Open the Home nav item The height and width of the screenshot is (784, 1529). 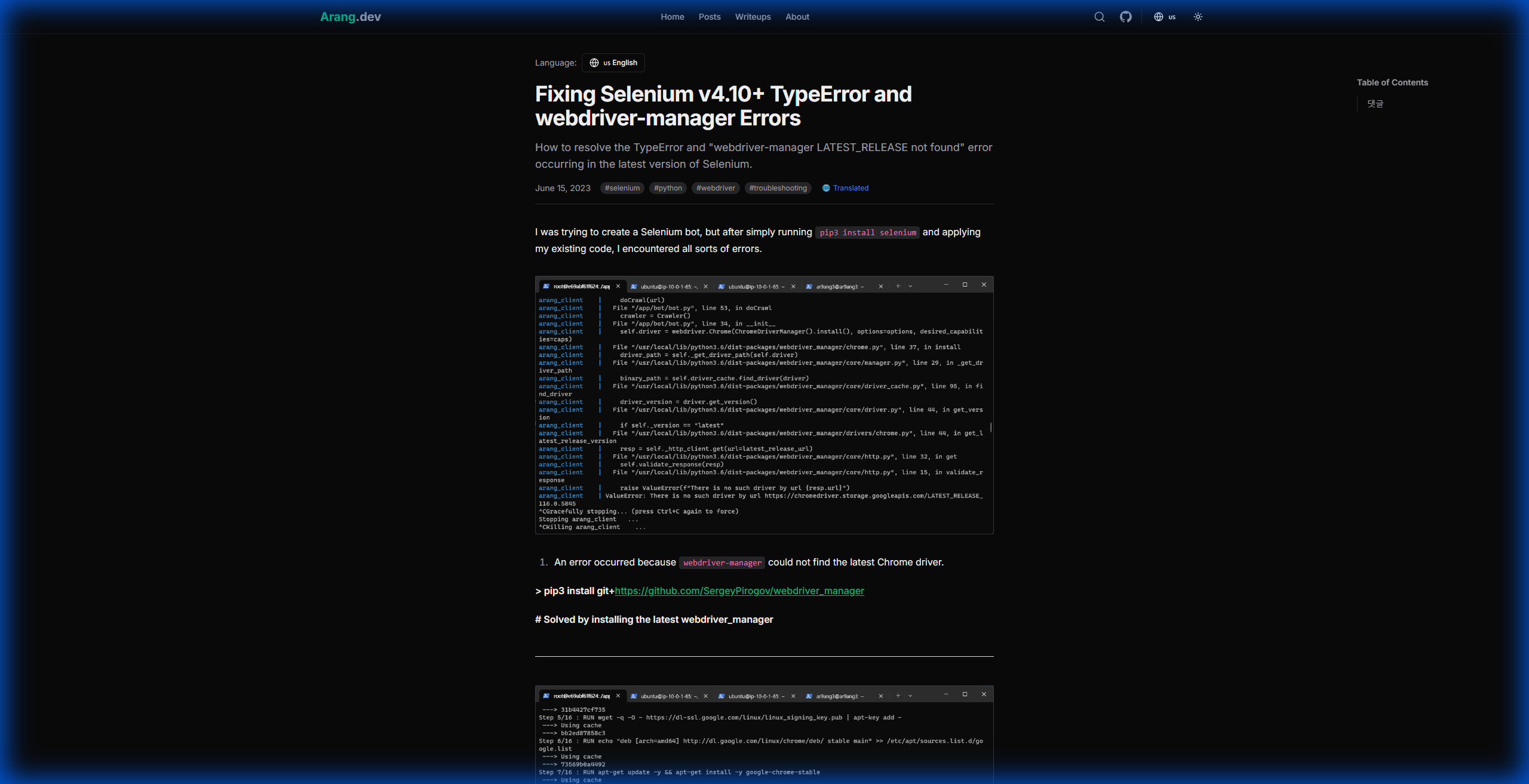(673, 17)
